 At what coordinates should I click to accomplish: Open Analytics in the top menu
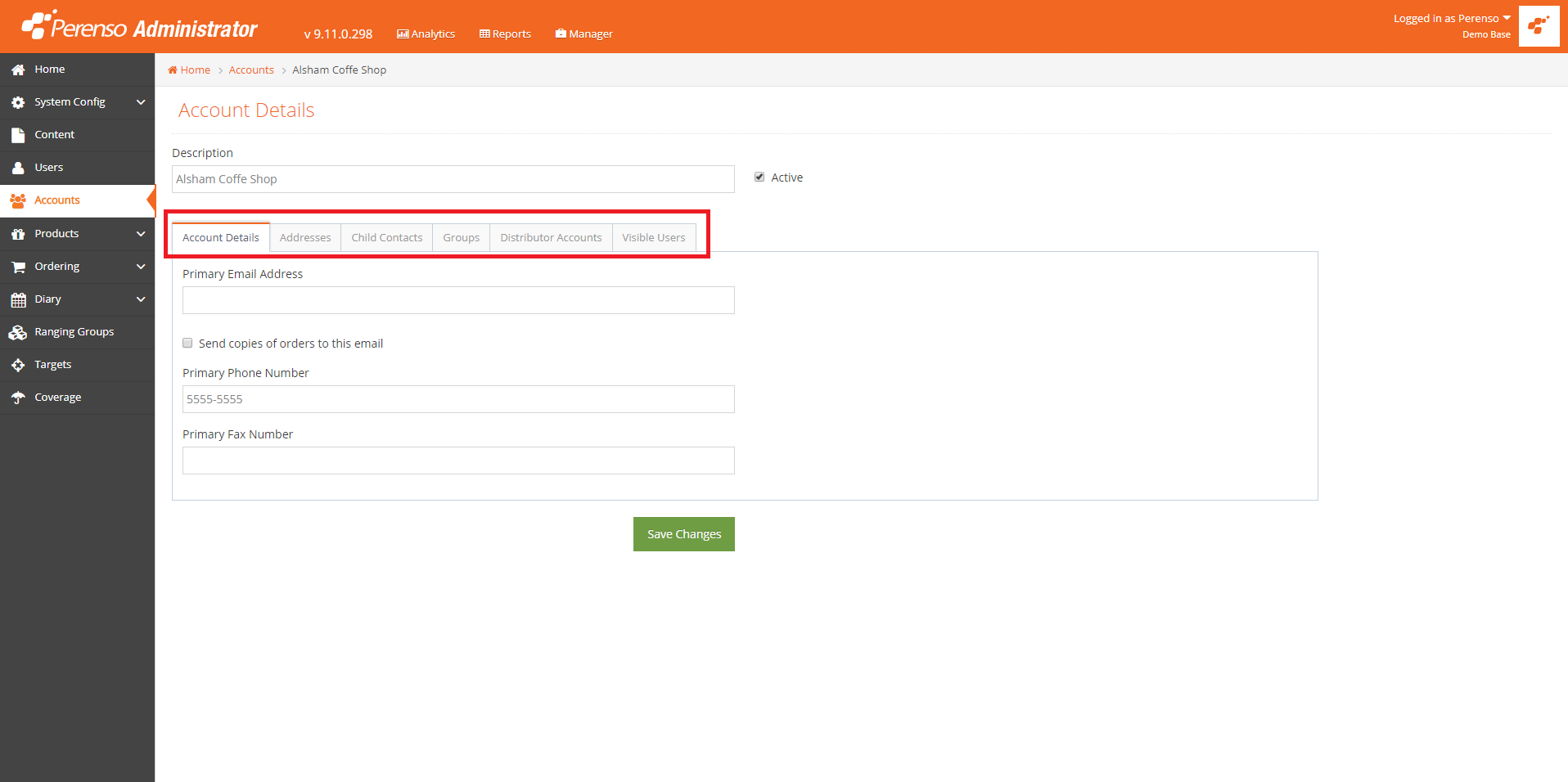coord(426,34)
